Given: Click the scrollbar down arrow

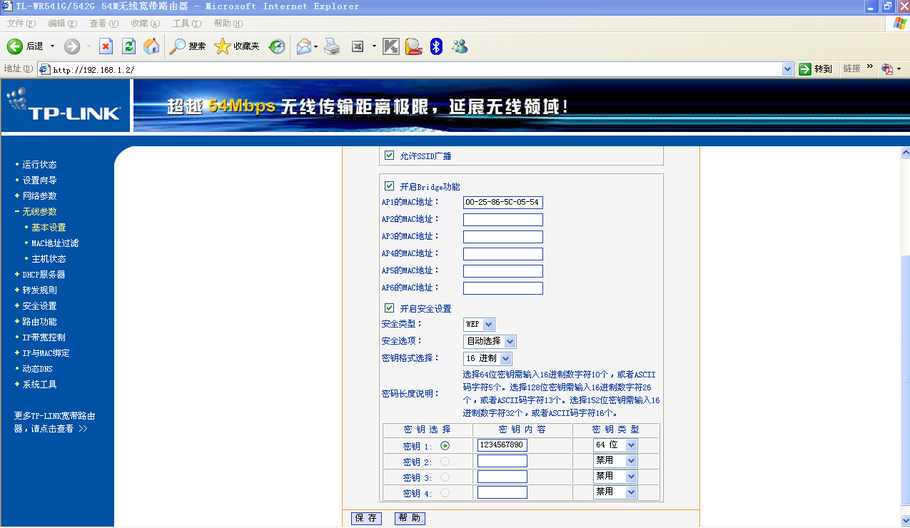Looking at the screenshot, I should [905, 520].
